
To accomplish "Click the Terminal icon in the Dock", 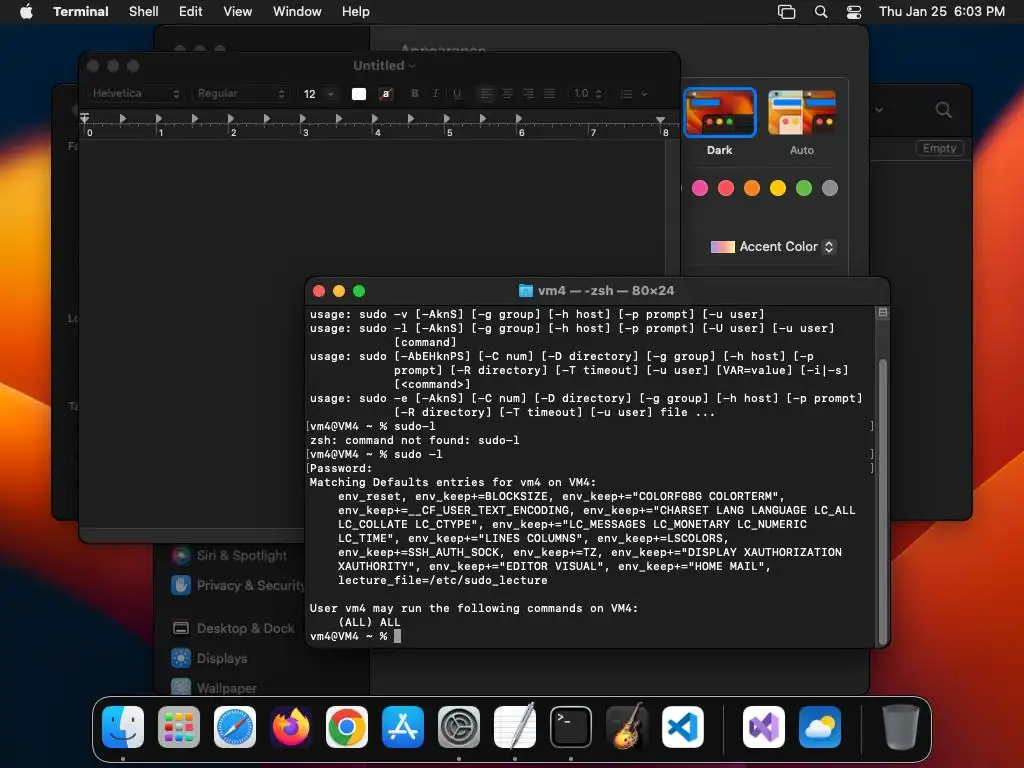I will (x=571, y=727).
